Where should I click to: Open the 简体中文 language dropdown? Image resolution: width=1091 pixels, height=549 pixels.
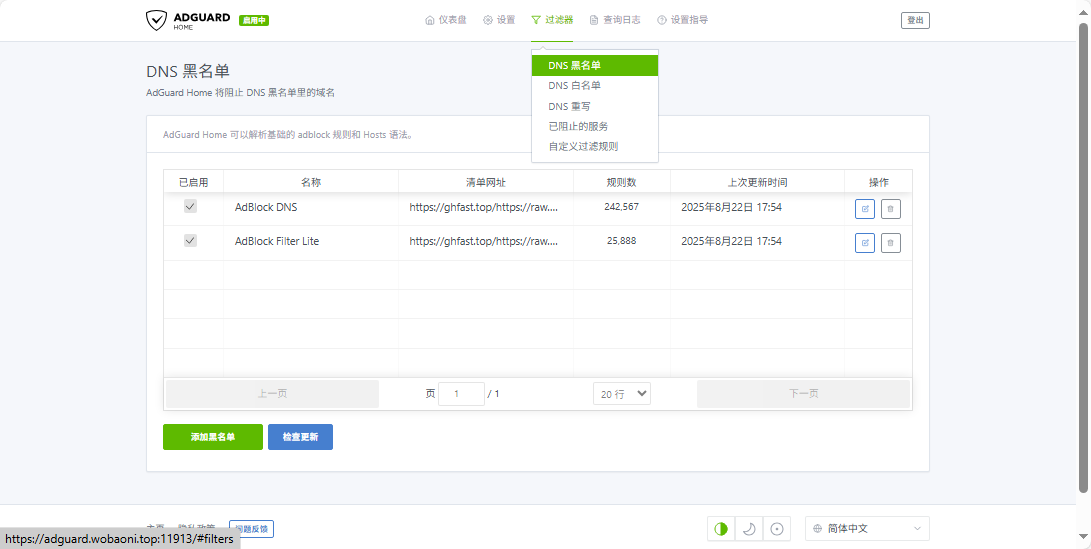(x=868, y=529)
